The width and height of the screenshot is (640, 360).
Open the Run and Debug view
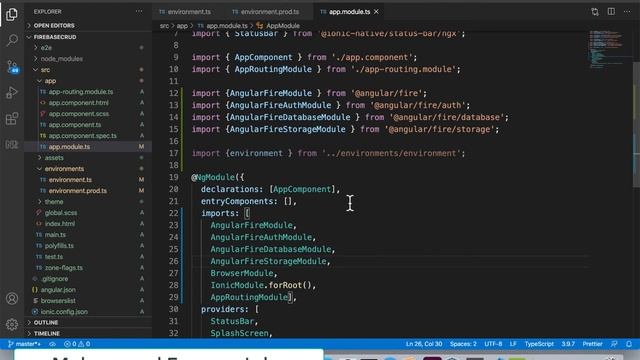tap(12, 93)
